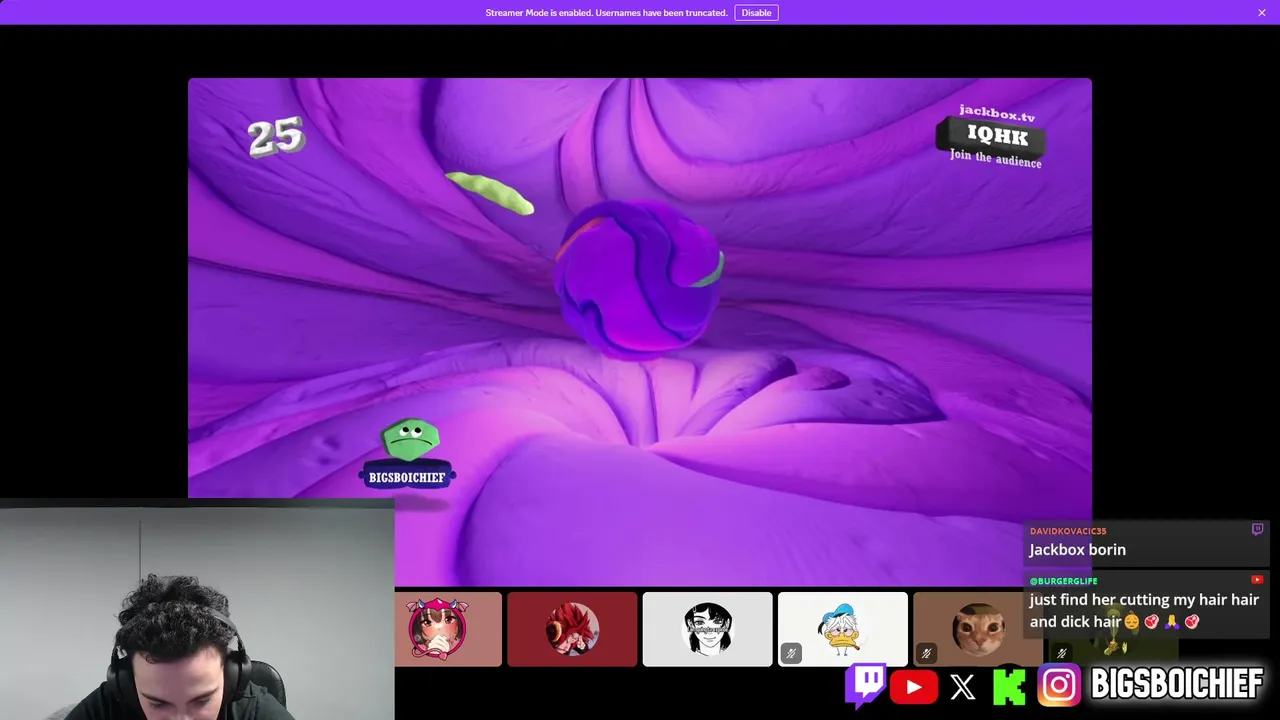Click the muted microphone icon on the cat avatar tile
This screenshot has width=1280, height=720.
926,654
